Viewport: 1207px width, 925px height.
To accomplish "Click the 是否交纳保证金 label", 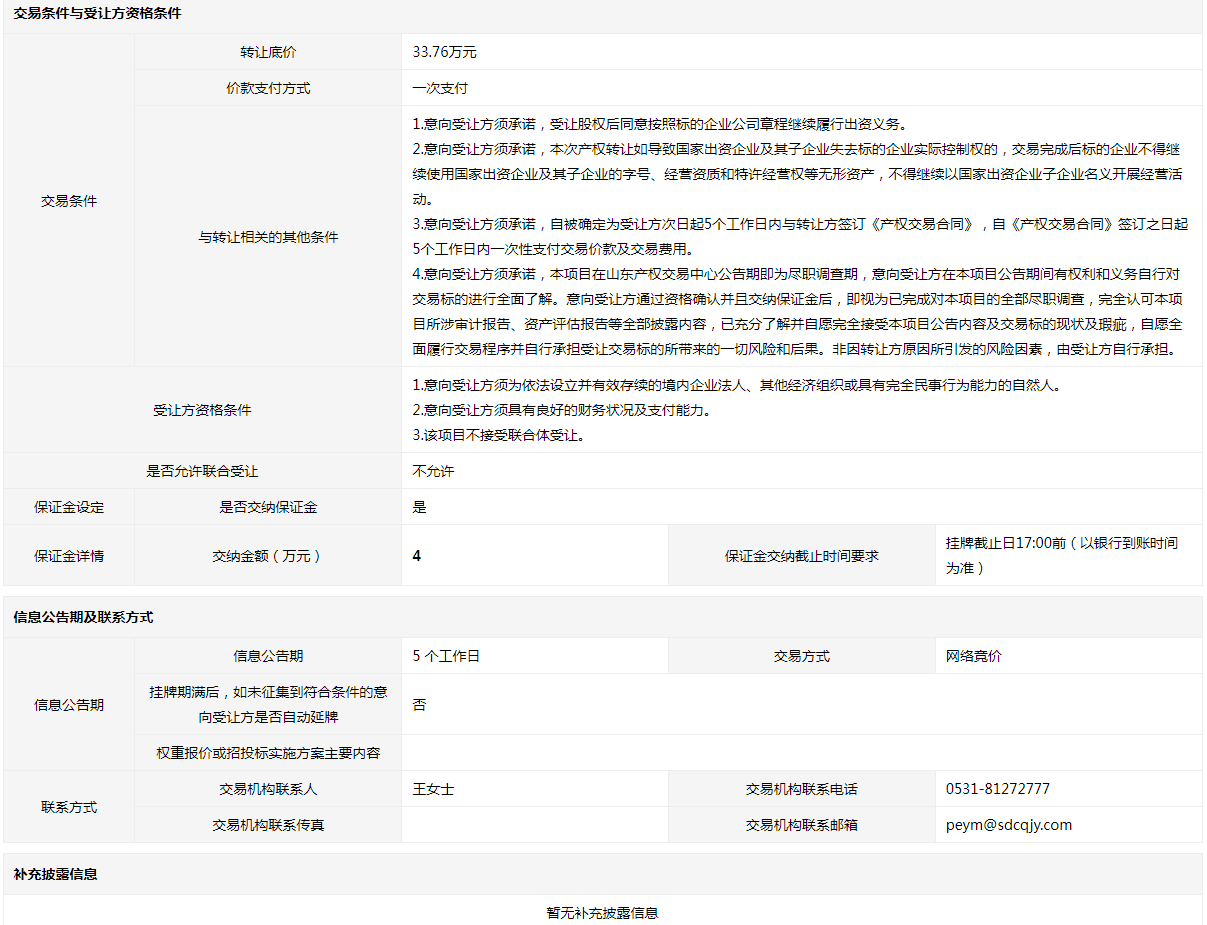I will [268, 507].
